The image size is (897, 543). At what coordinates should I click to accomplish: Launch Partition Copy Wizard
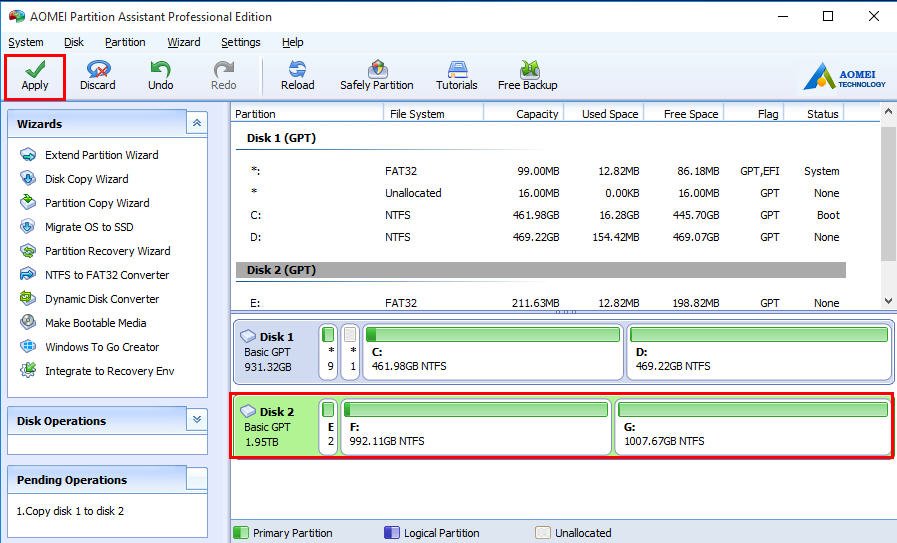click(x=97, y=203)
